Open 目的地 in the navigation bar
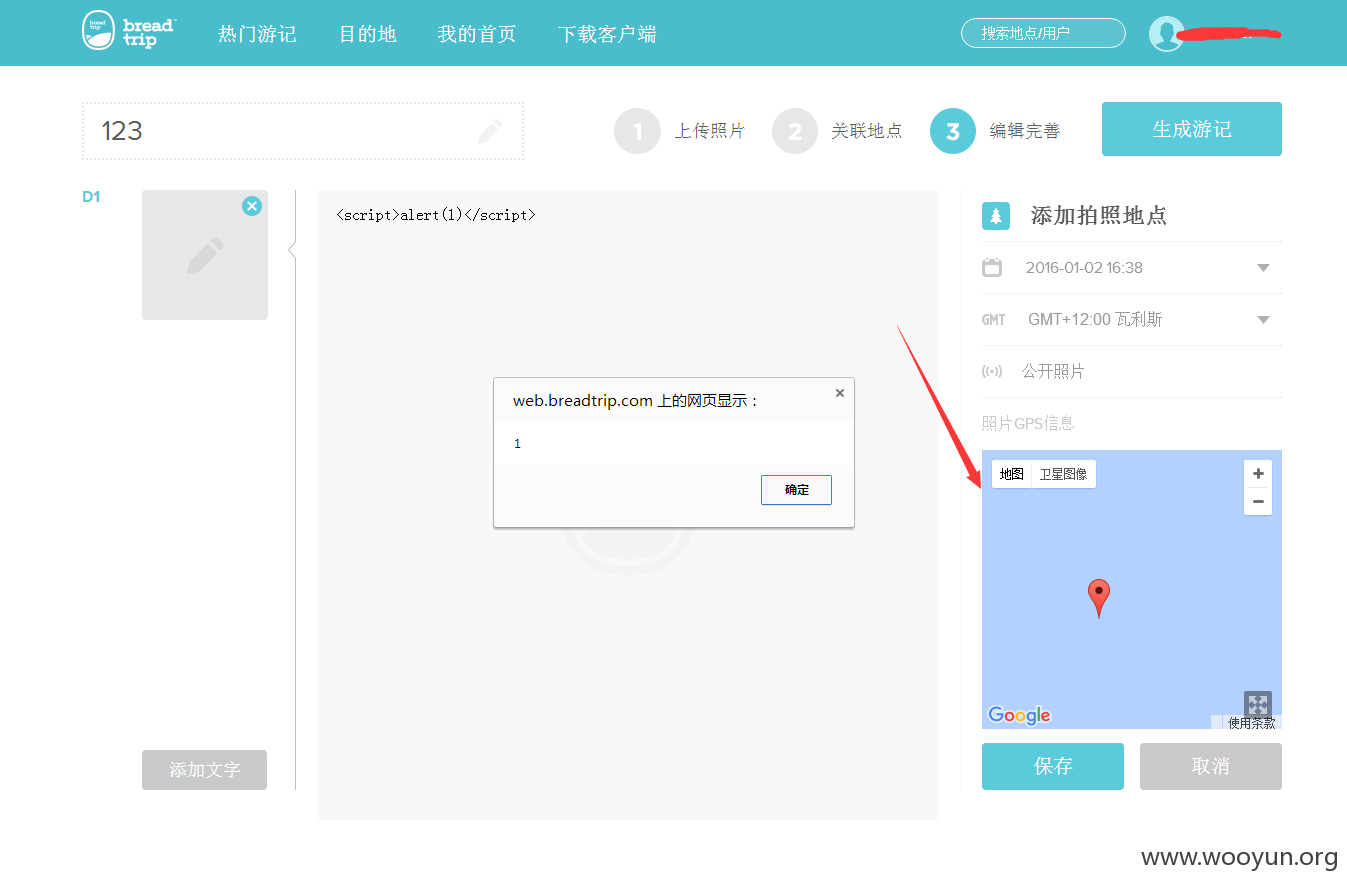Viewport: 1347px width, 886px height. 367,34
